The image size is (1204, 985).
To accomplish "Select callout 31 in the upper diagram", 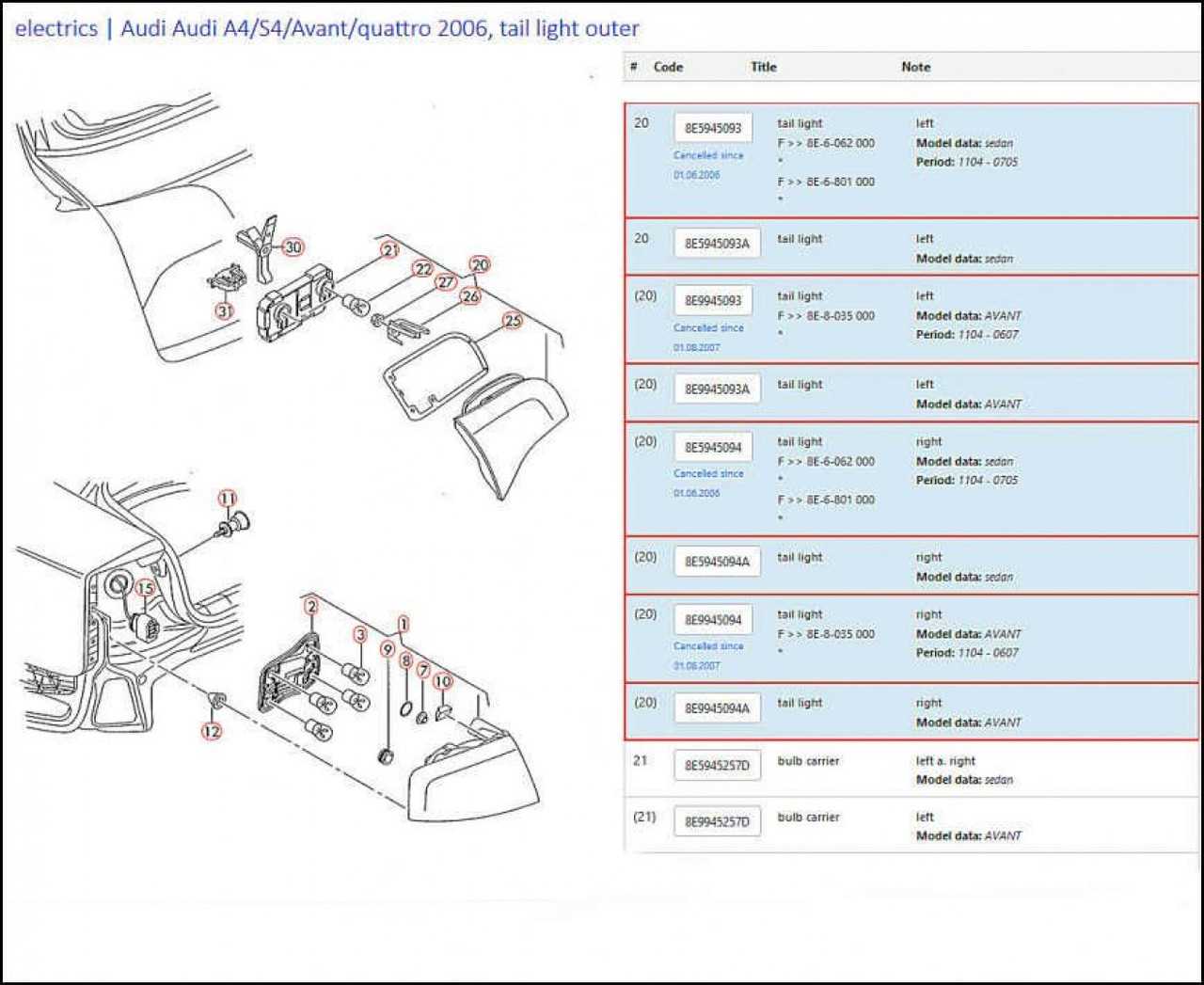I will 224,310.
